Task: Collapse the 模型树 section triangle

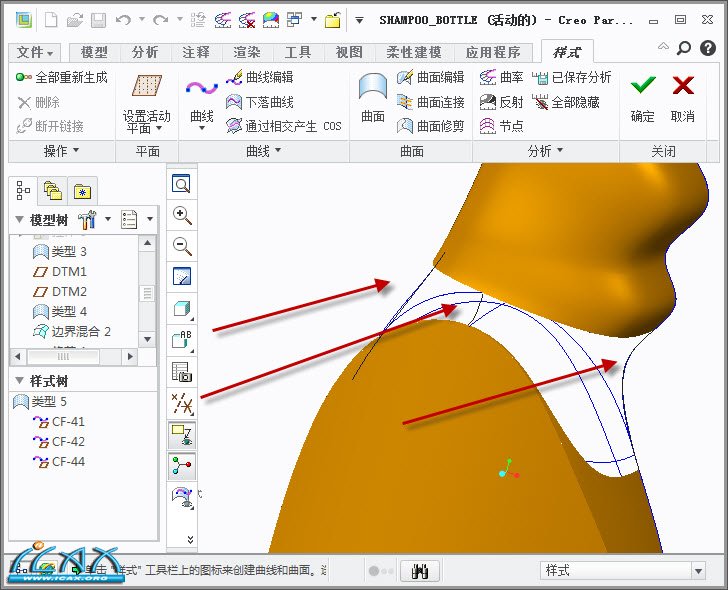Action: [20, 219]
